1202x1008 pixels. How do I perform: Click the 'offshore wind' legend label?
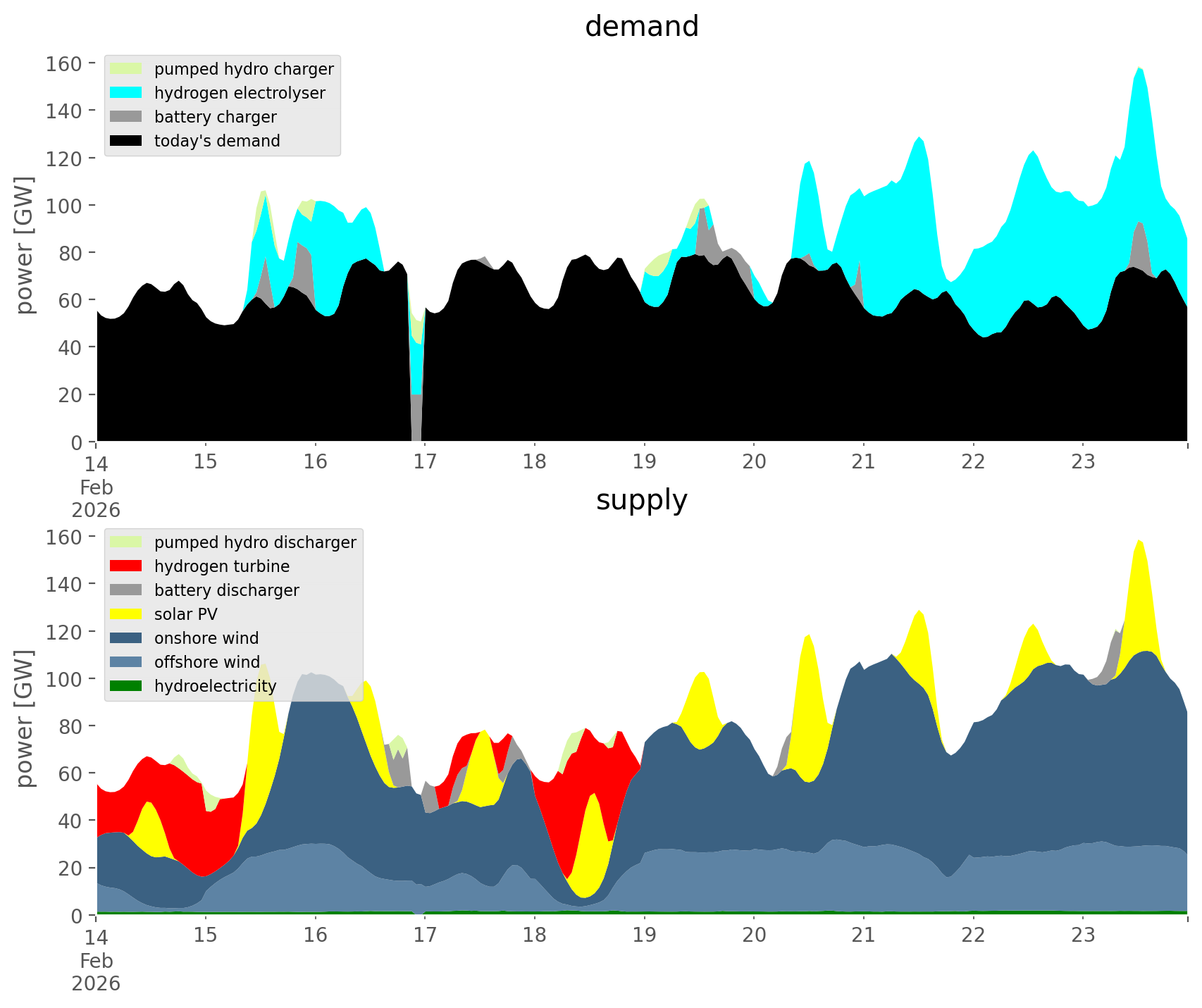pyautogui.click(x=206, y=662)
